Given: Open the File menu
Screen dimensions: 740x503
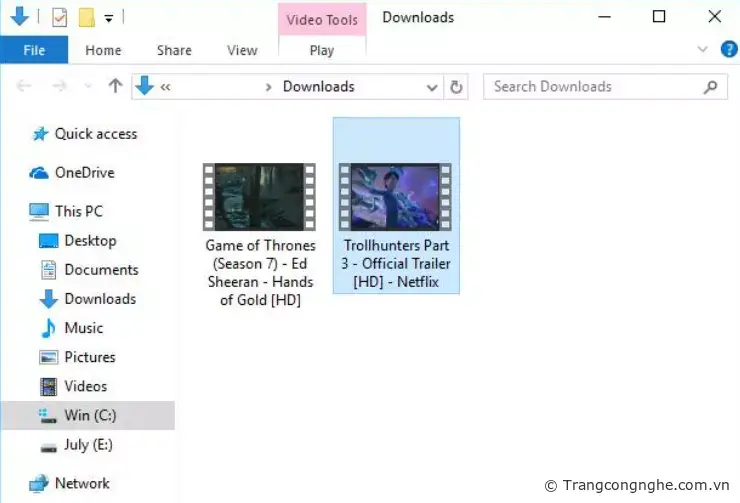Looking at the screenshot, I should pyautogui.click(x=34, y=50).
